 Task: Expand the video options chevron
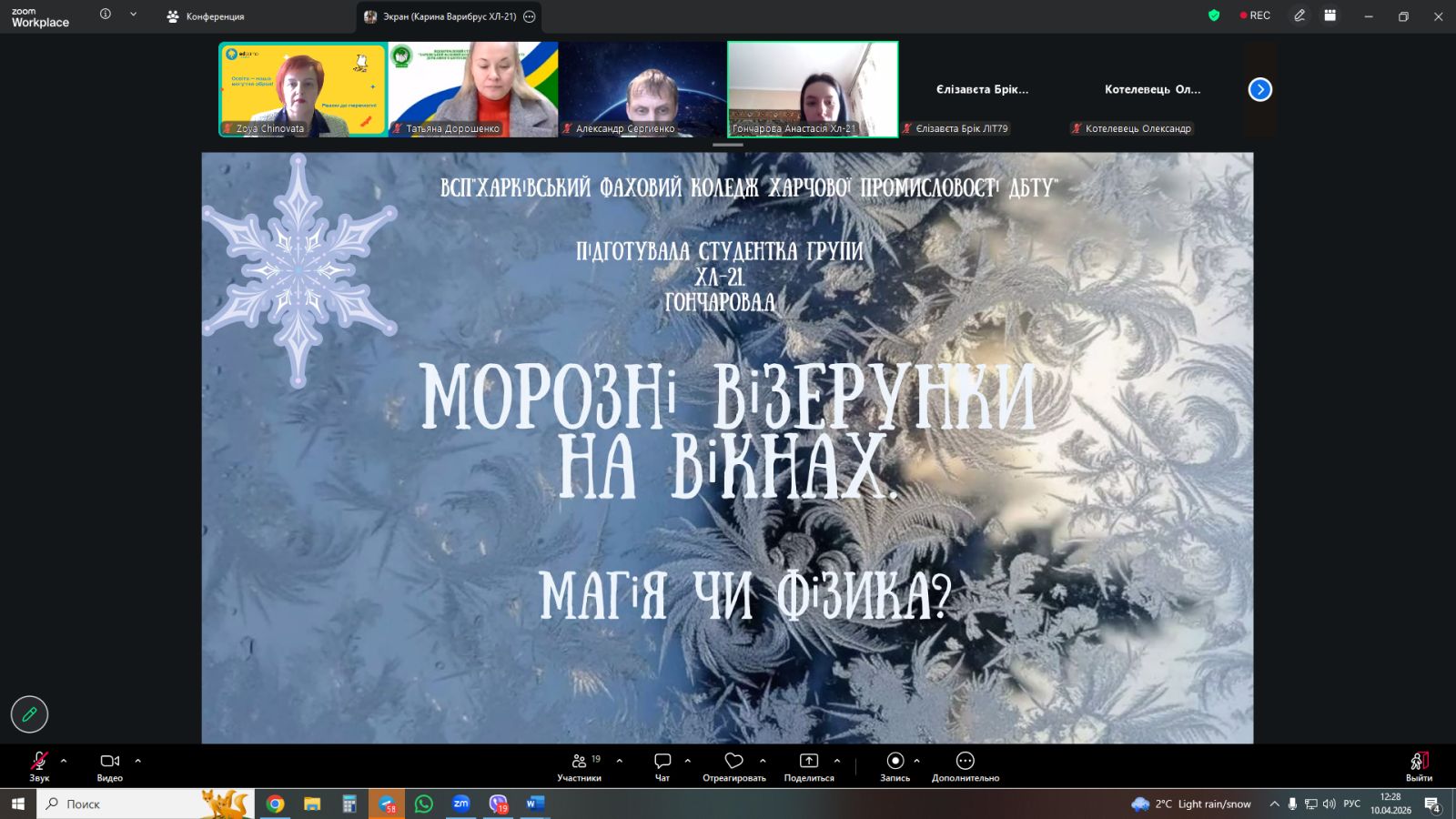pyautogui.click(x=138, y=761)
